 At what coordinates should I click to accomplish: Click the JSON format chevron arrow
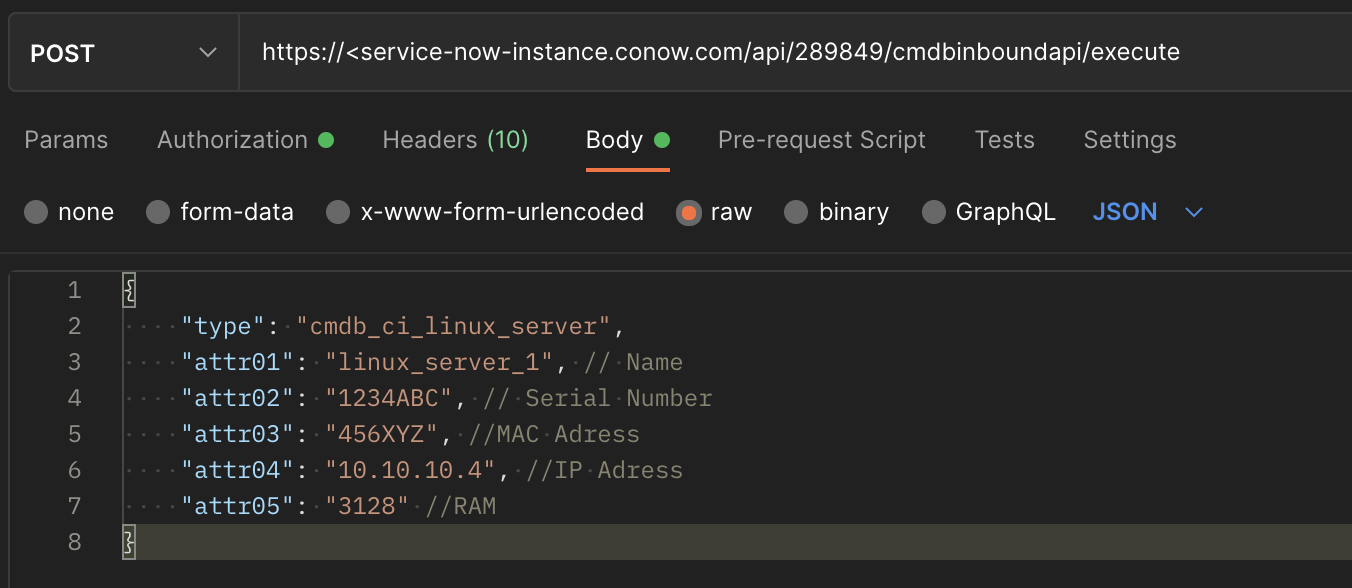1193,212
